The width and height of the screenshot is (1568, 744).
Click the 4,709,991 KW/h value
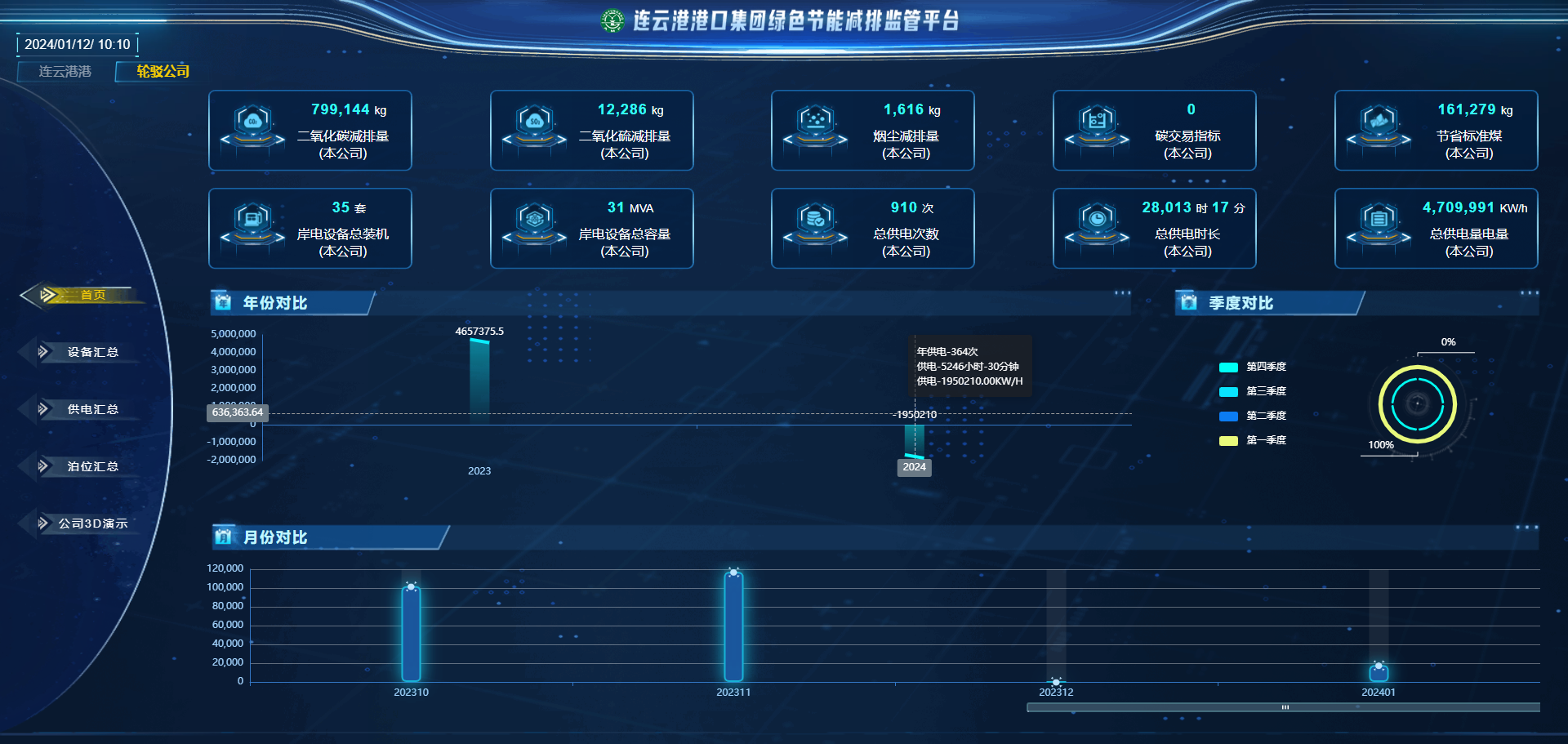click(1475, 207)
